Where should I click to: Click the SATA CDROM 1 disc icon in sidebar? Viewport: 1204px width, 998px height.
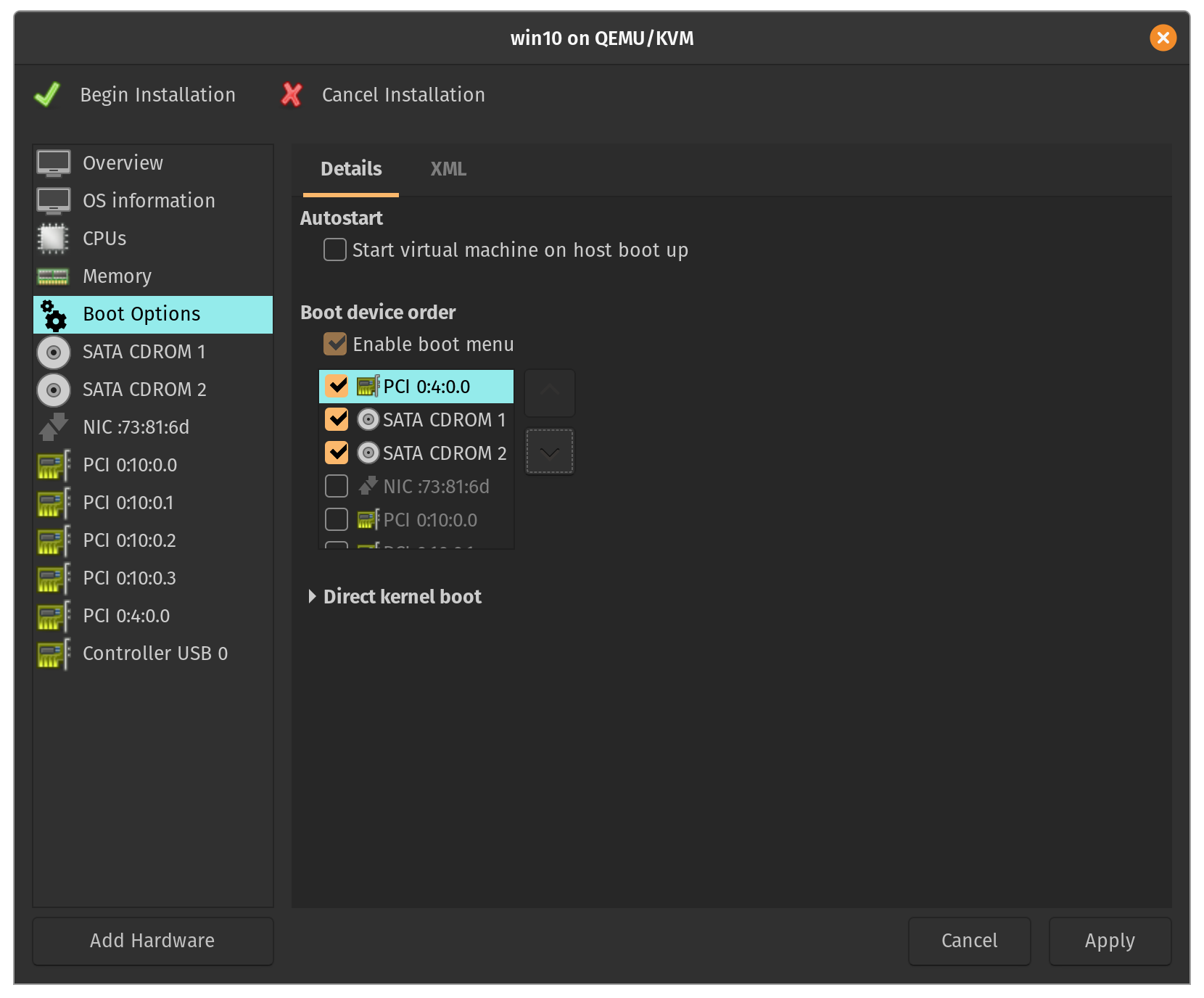(53, 352)
